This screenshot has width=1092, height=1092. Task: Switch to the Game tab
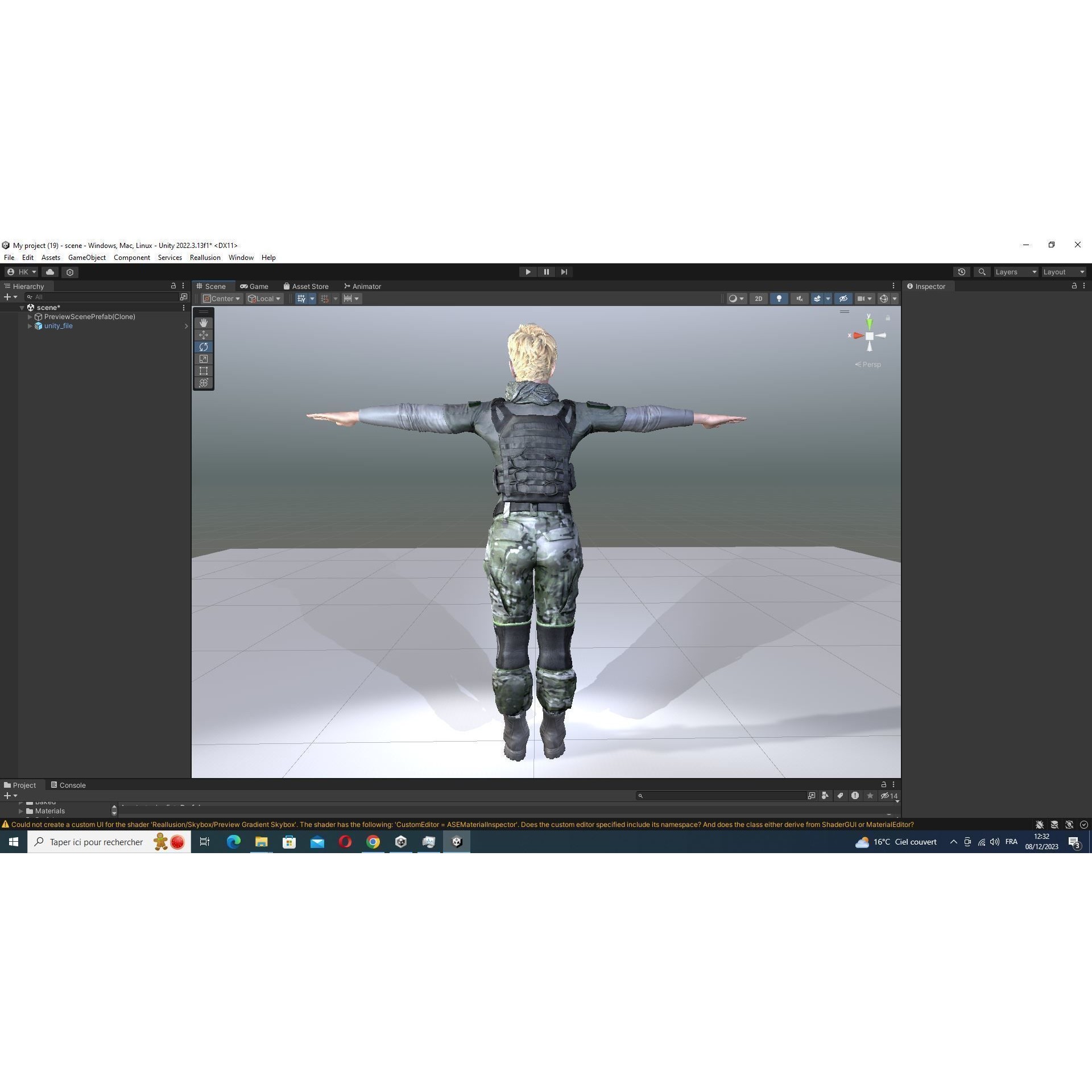[x=254, y=286]
